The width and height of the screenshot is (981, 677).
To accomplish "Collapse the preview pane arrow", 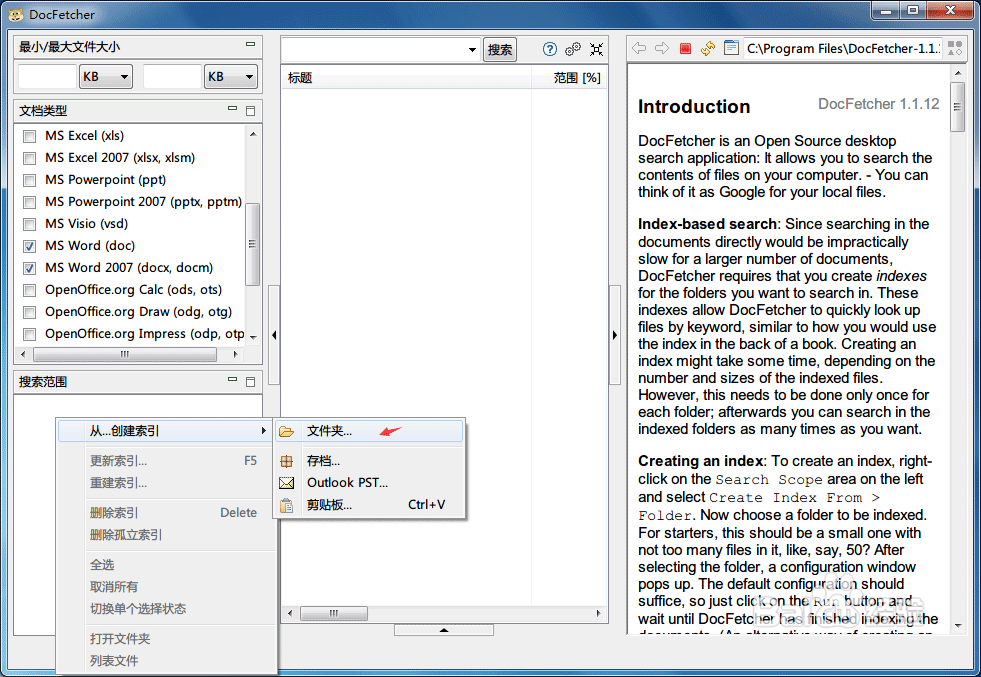I will (x=614, y=335).
